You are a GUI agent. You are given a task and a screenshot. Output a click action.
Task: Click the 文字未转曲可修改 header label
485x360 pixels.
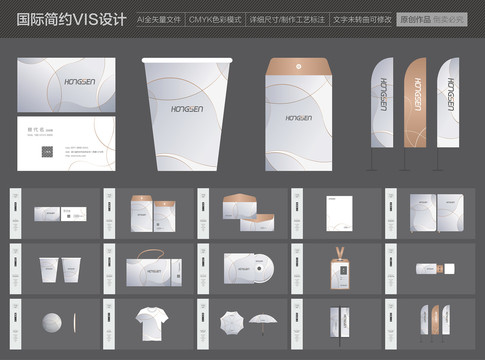coord(362,20)
